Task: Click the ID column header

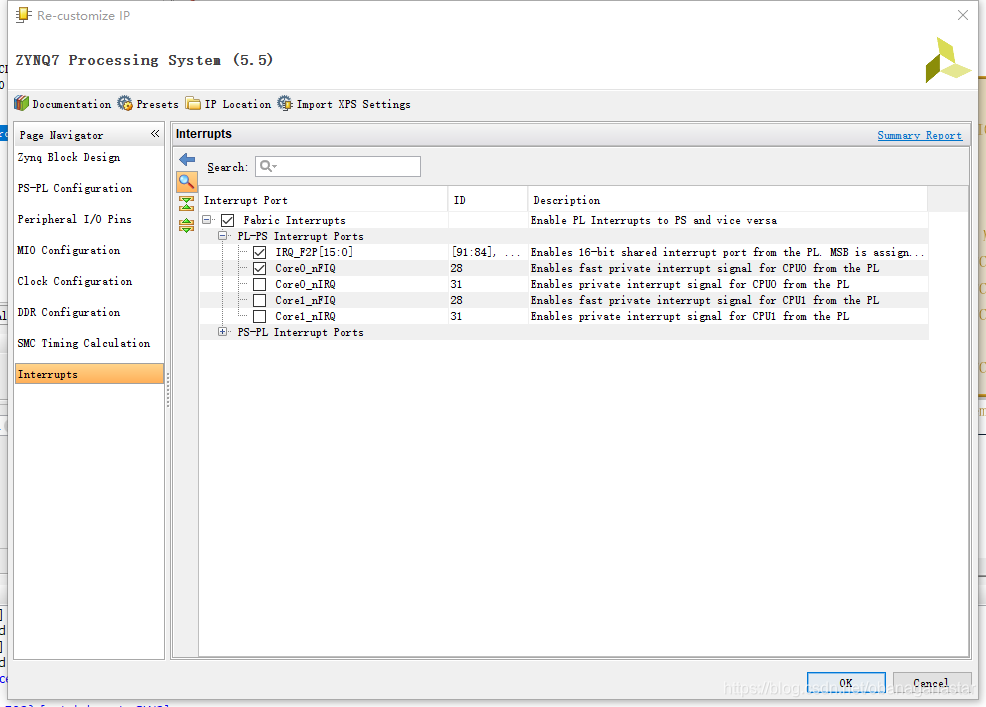Action: (487, 200)
